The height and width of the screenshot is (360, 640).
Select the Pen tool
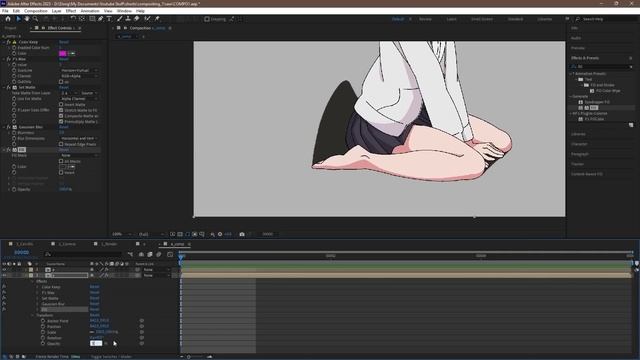[100, 19]
